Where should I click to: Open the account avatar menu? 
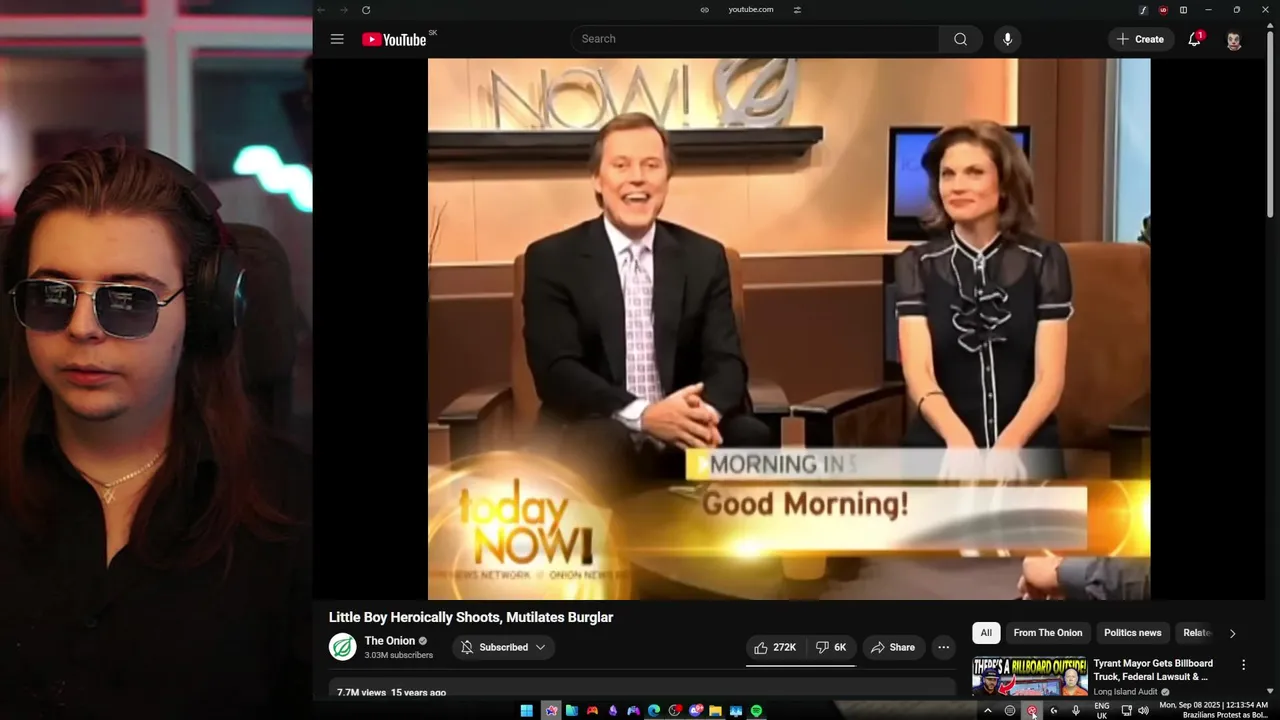point(1234,39)
